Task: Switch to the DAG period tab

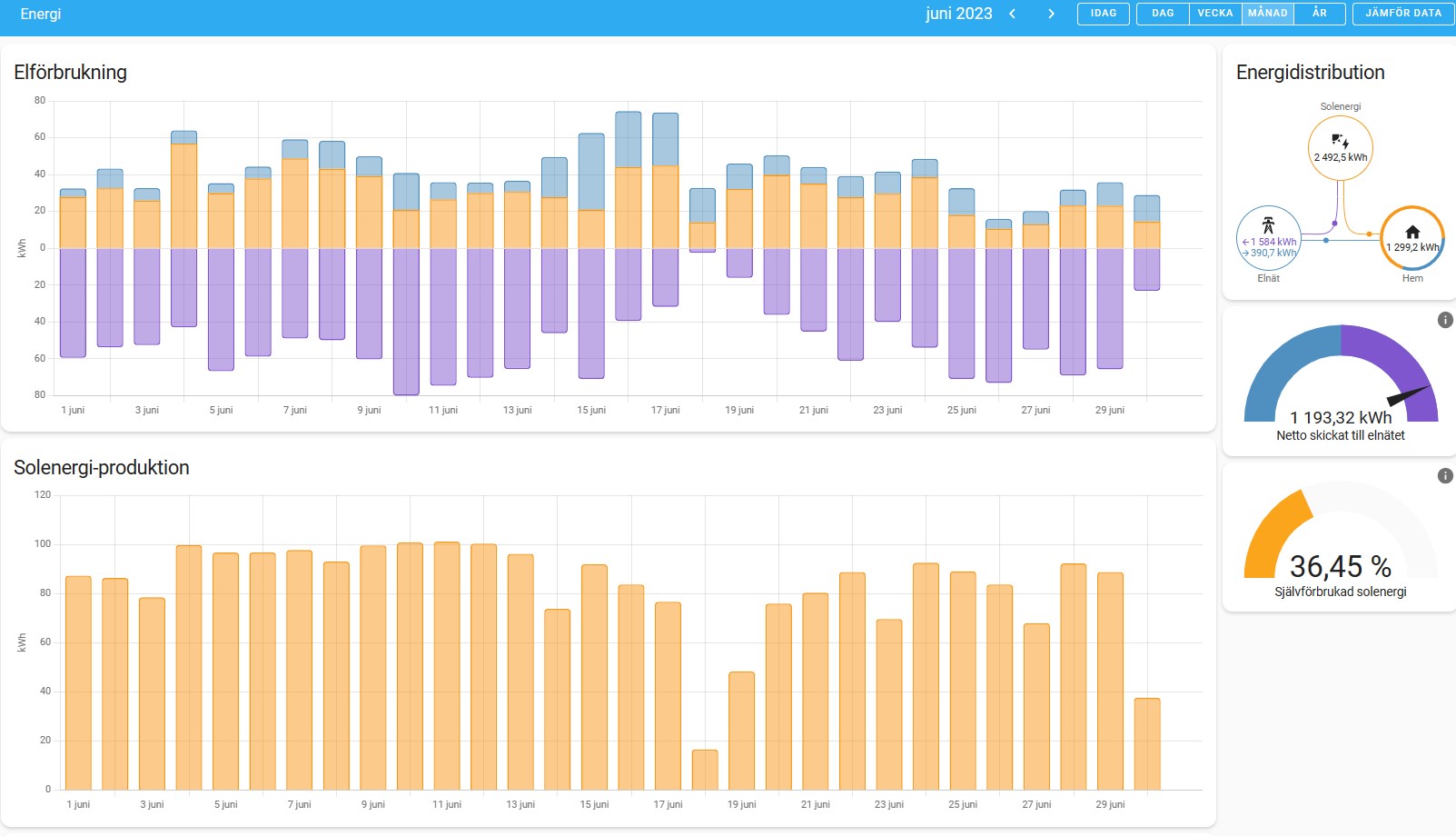Action: click(x=1163, y=14)
